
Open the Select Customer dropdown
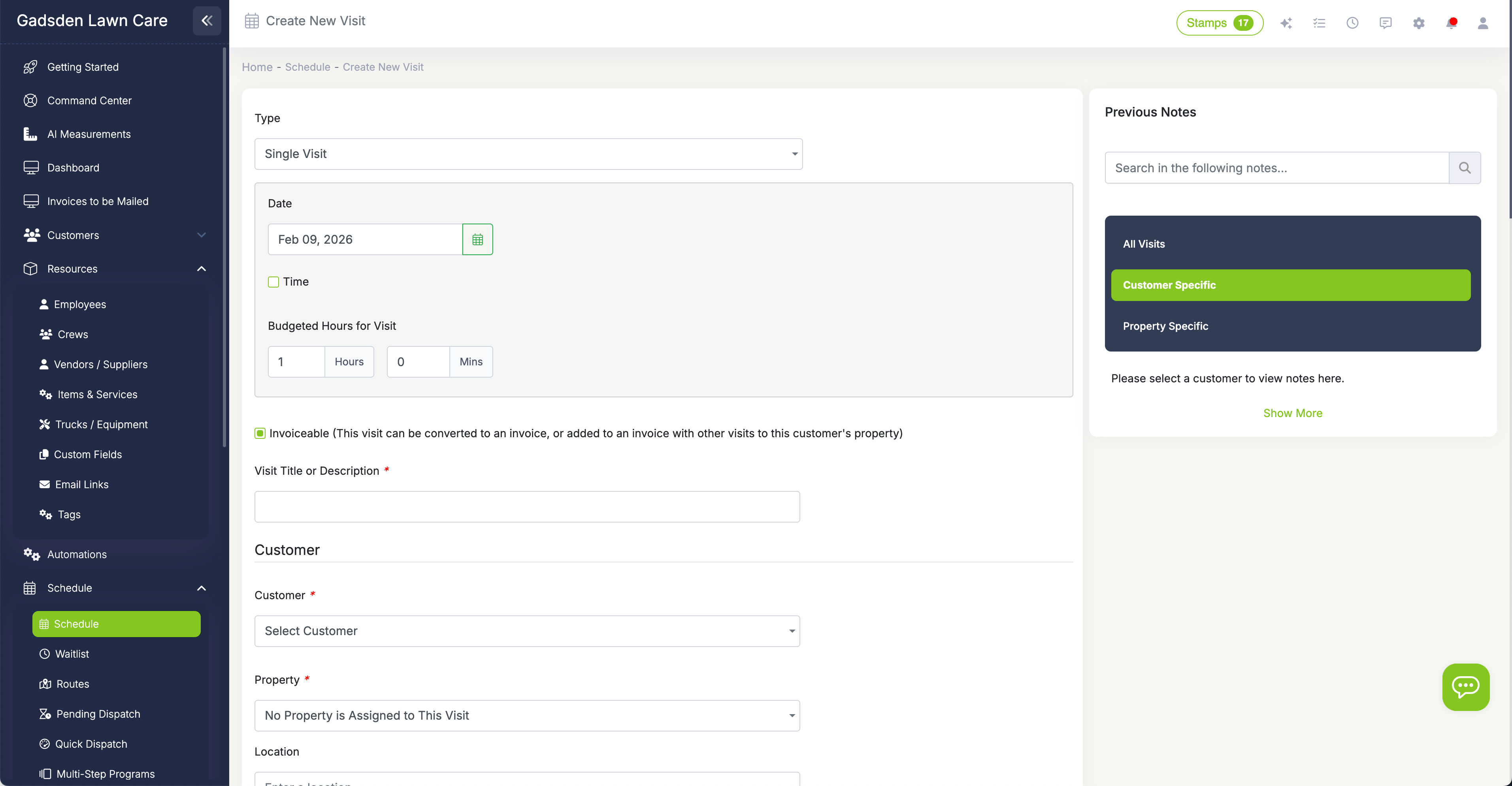(526, 630)
